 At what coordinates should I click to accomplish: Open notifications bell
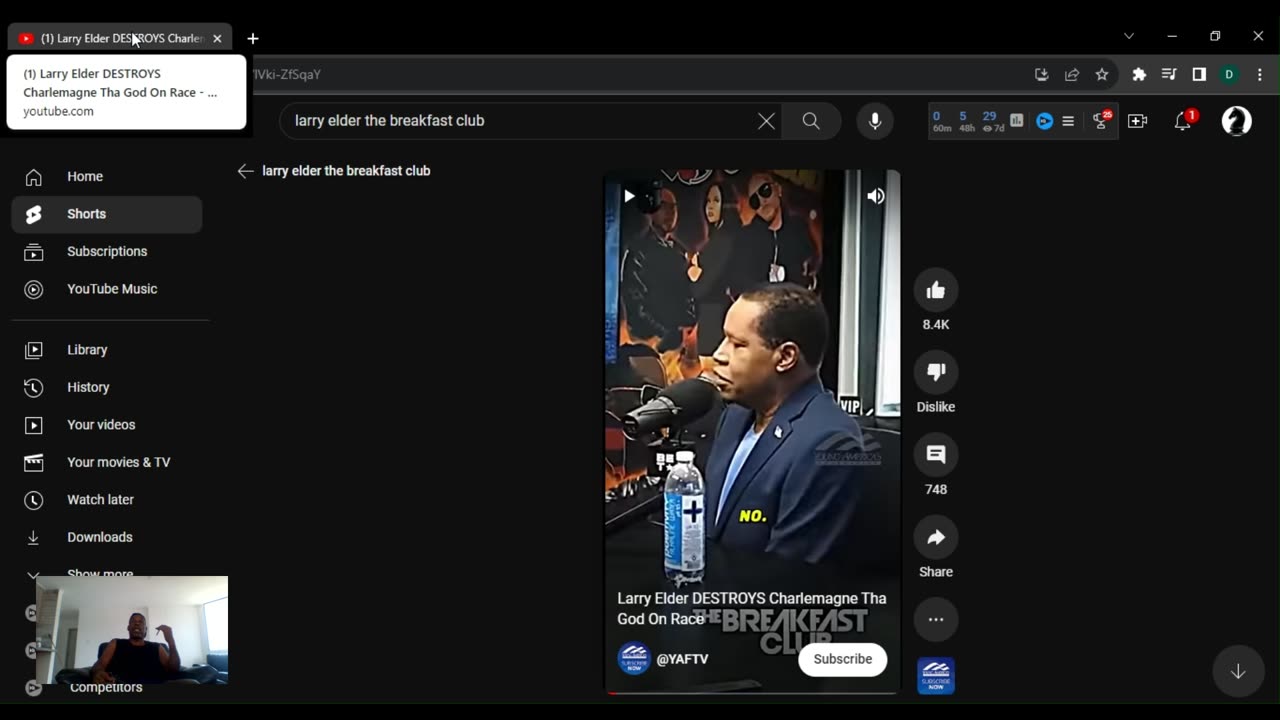(1183, 121)
